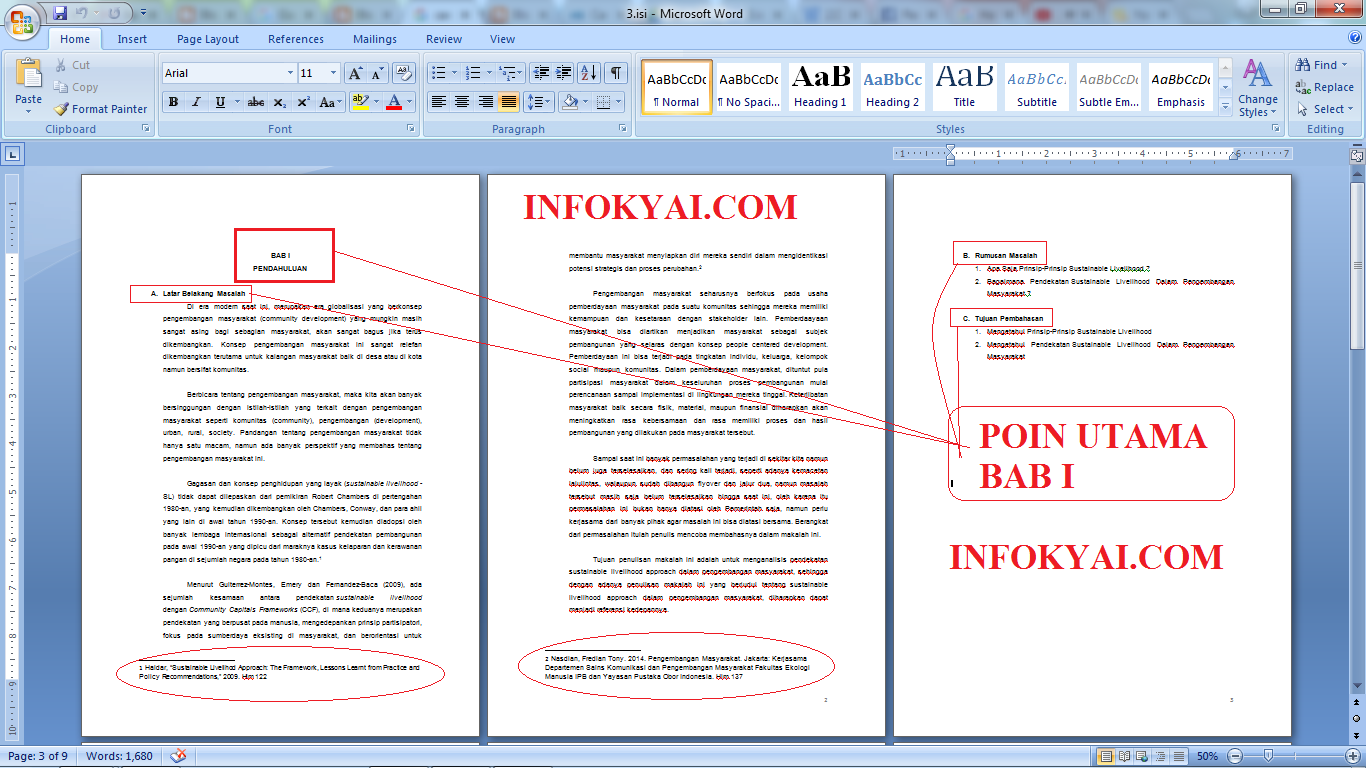Toggle strikethrough formatting
1368x768 pixels.
(x=256, y=102)
